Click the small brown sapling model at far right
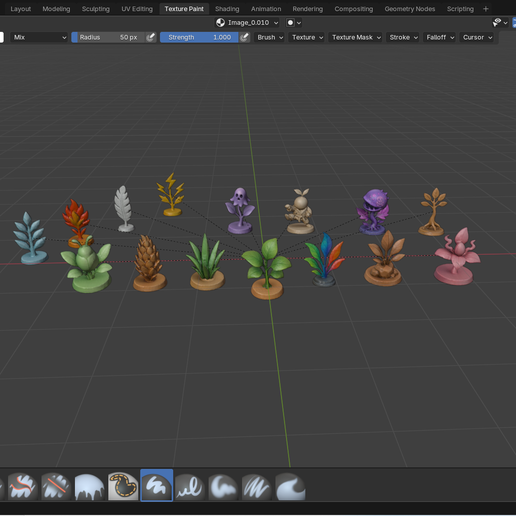Screen dimensions: 516x516 pyautogui.click(x=432, y=212)
